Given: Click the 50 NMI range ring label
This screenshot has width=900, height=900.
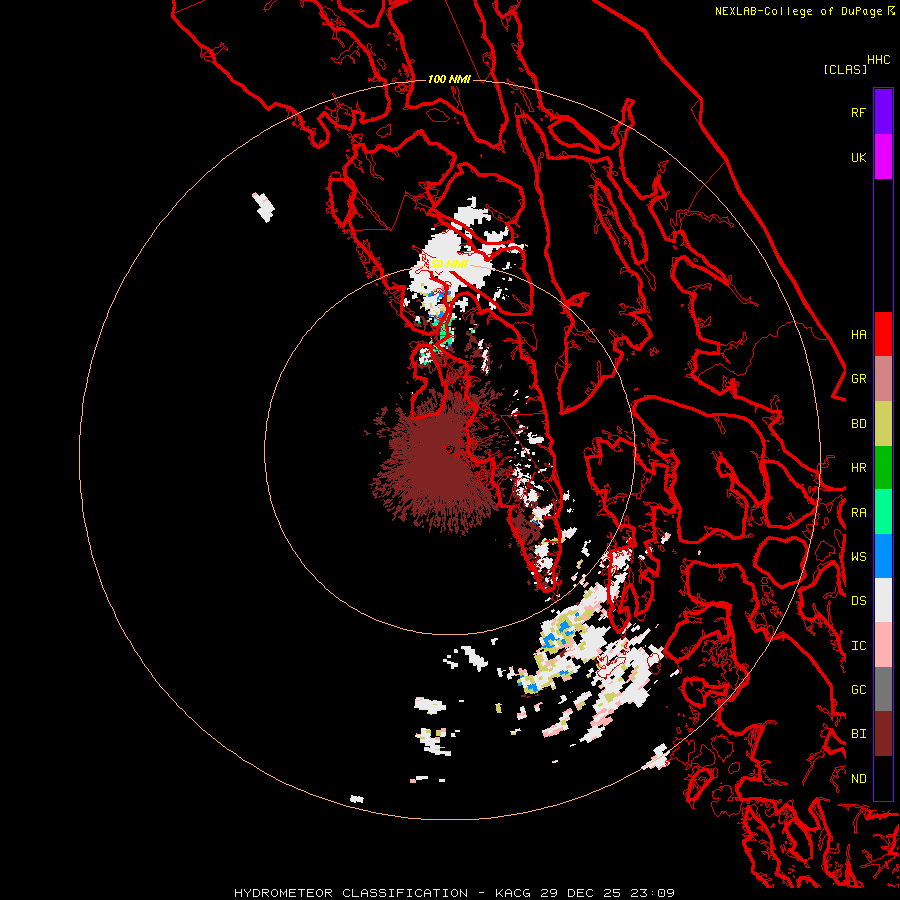Looking at the screenshot, I should [x=449, y=264].
